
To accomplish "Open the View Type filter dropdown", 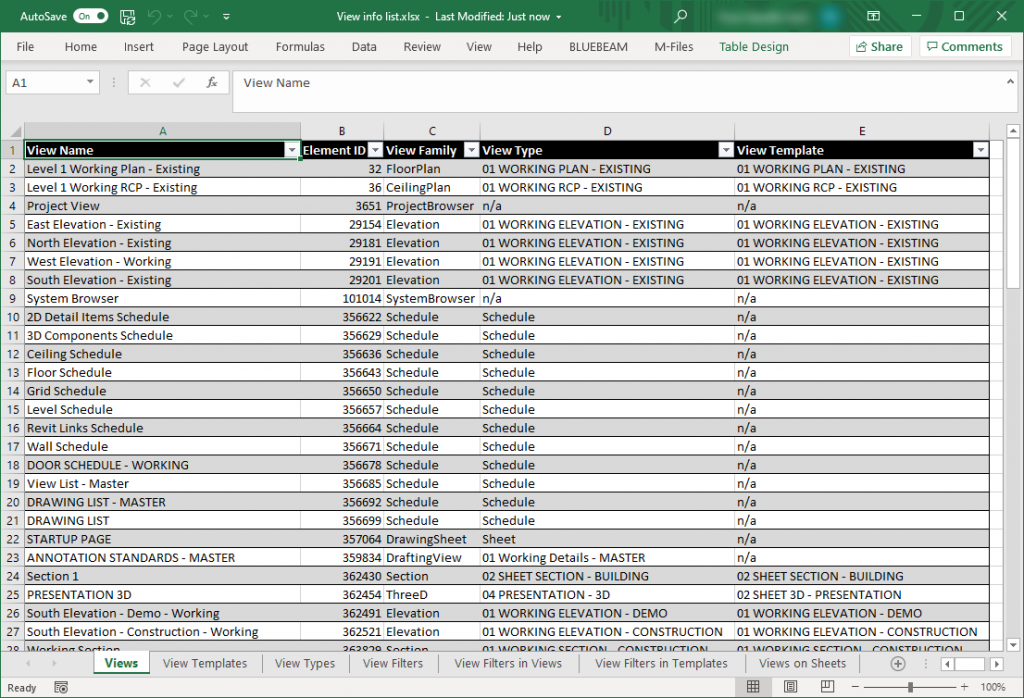I will click(726, 150).
